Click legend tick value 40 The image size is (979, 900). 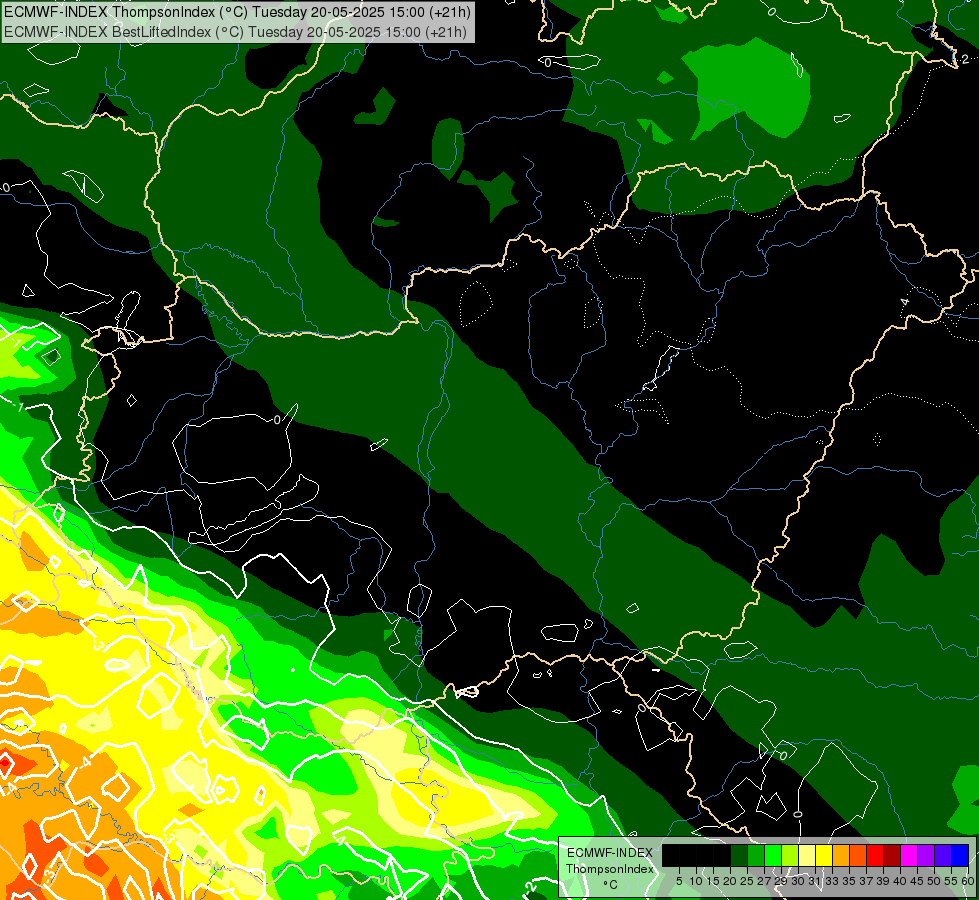900,881
